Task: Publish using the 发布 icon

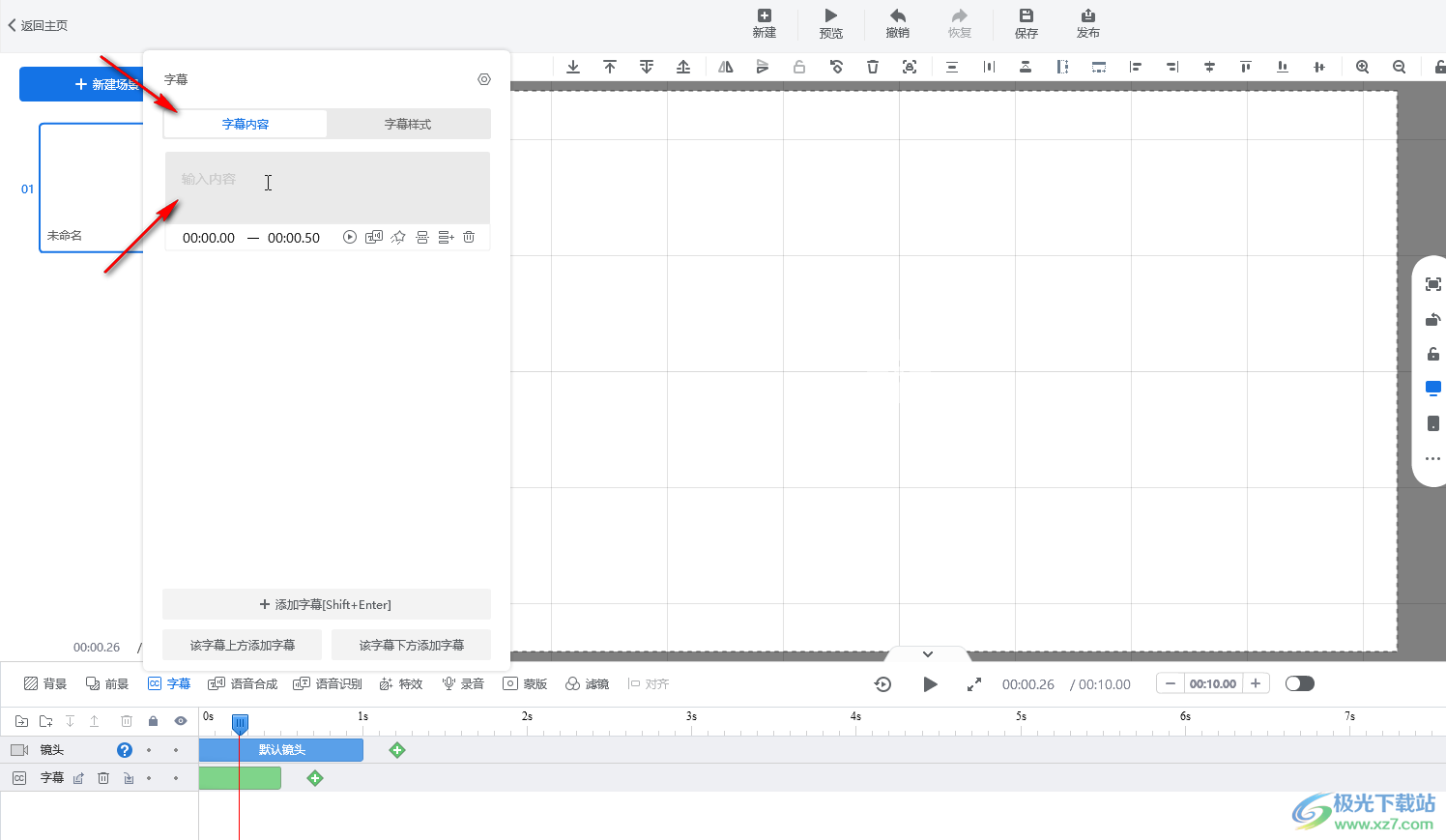Action: pyautogui.click(x=1088, y=23)
